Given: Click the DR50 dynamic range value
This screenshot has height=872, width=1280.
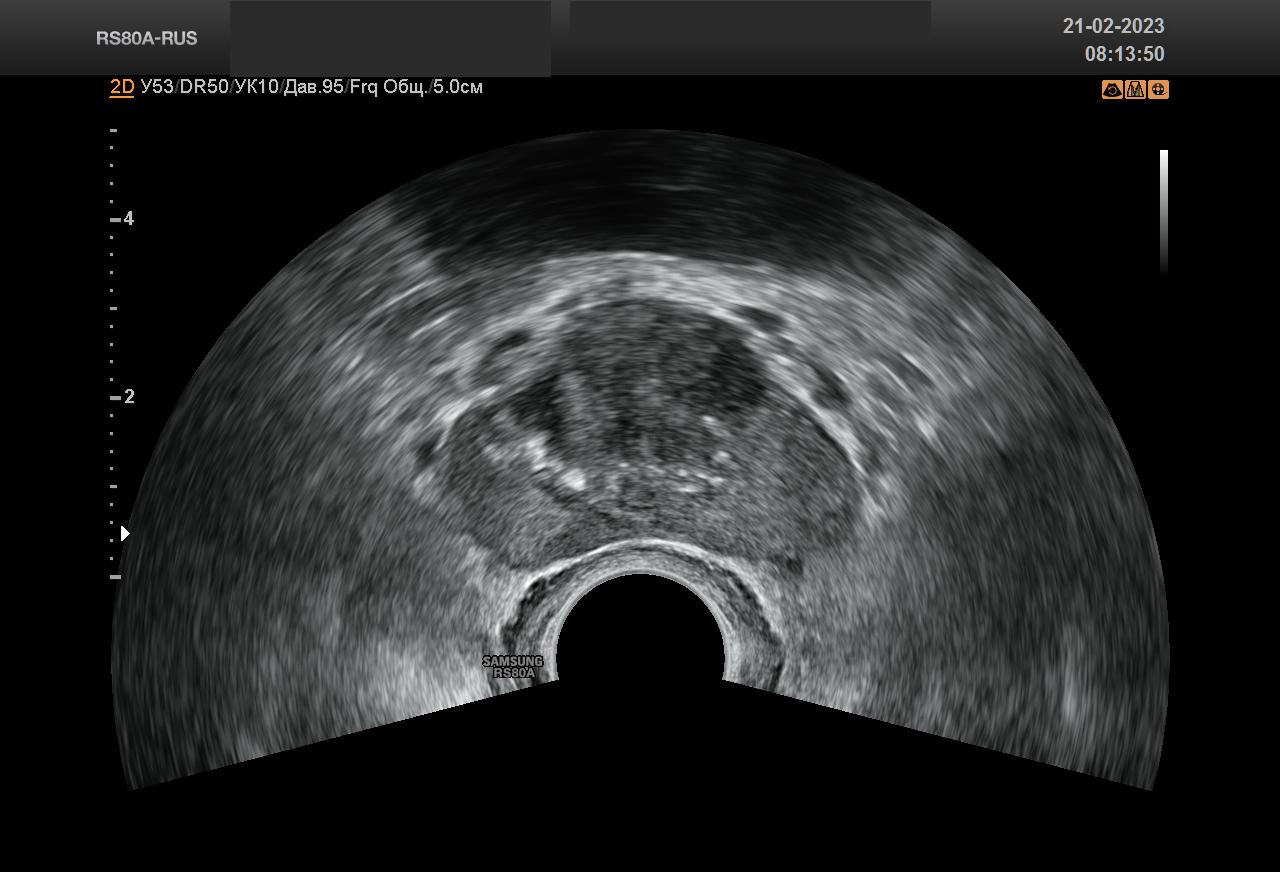Looking at the screenshot, I should pos(204,87).
